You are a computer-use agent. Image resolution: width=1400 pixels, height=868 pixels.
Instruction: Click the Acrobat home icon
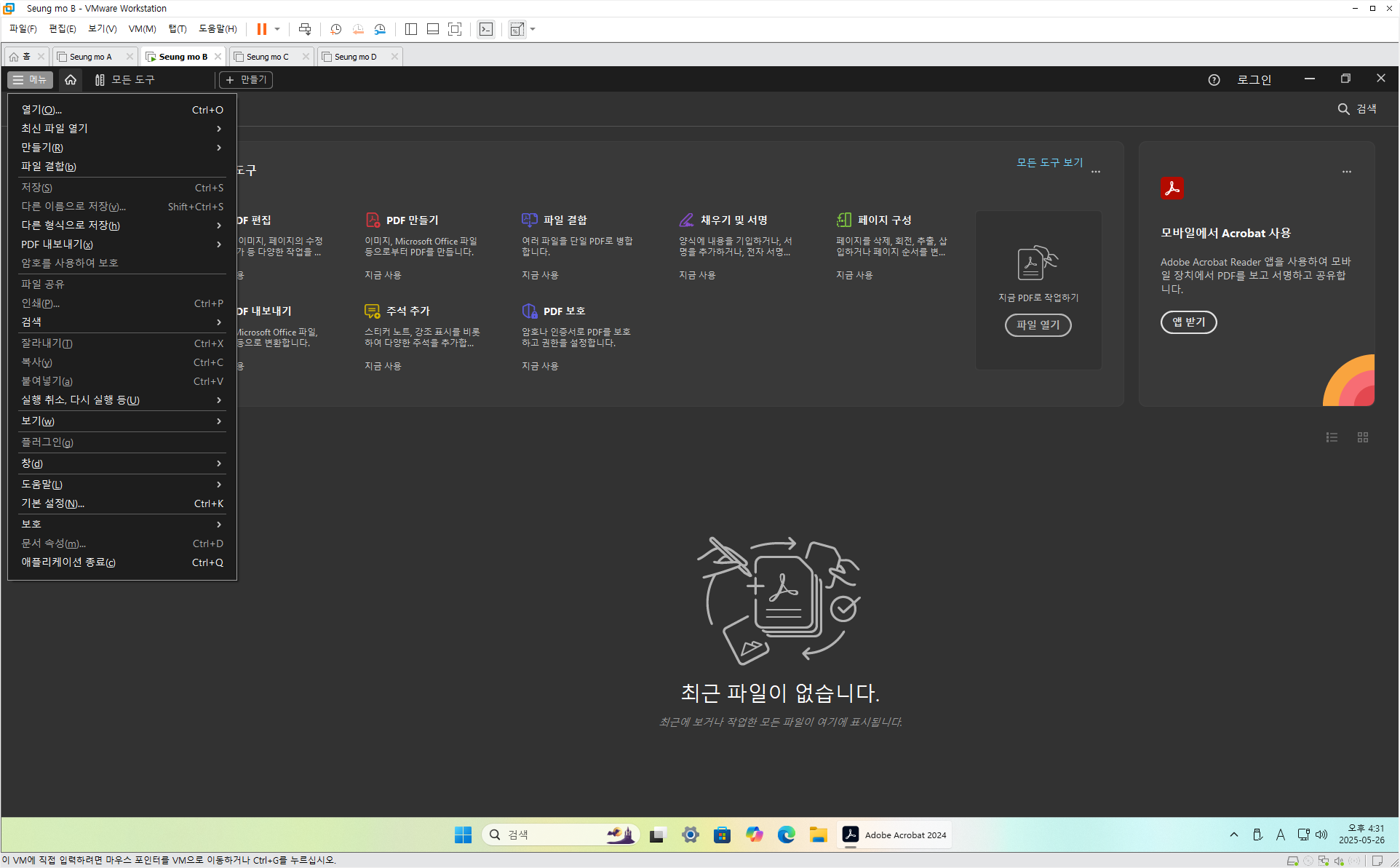pos(71,80)
